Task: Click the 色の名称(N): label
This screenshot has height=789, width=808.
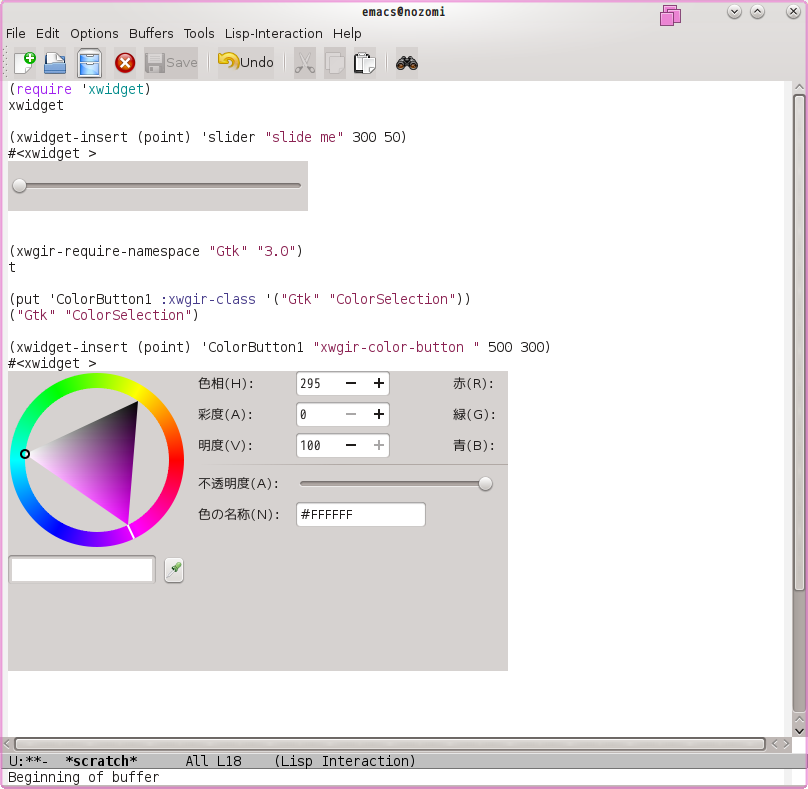Action: [239, 514]
